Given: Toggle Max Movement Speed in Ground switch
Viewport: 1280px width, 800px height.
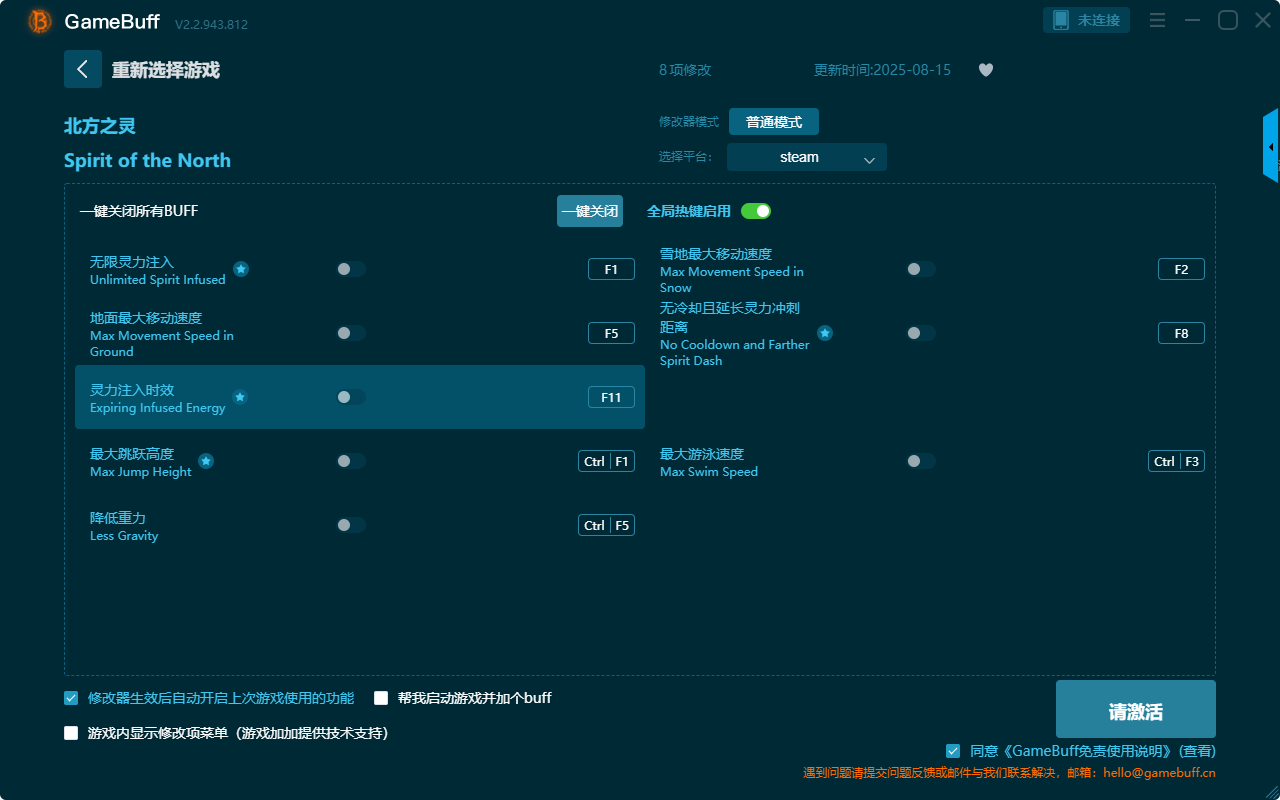Looking at the screenshot, I should [351, 333].
